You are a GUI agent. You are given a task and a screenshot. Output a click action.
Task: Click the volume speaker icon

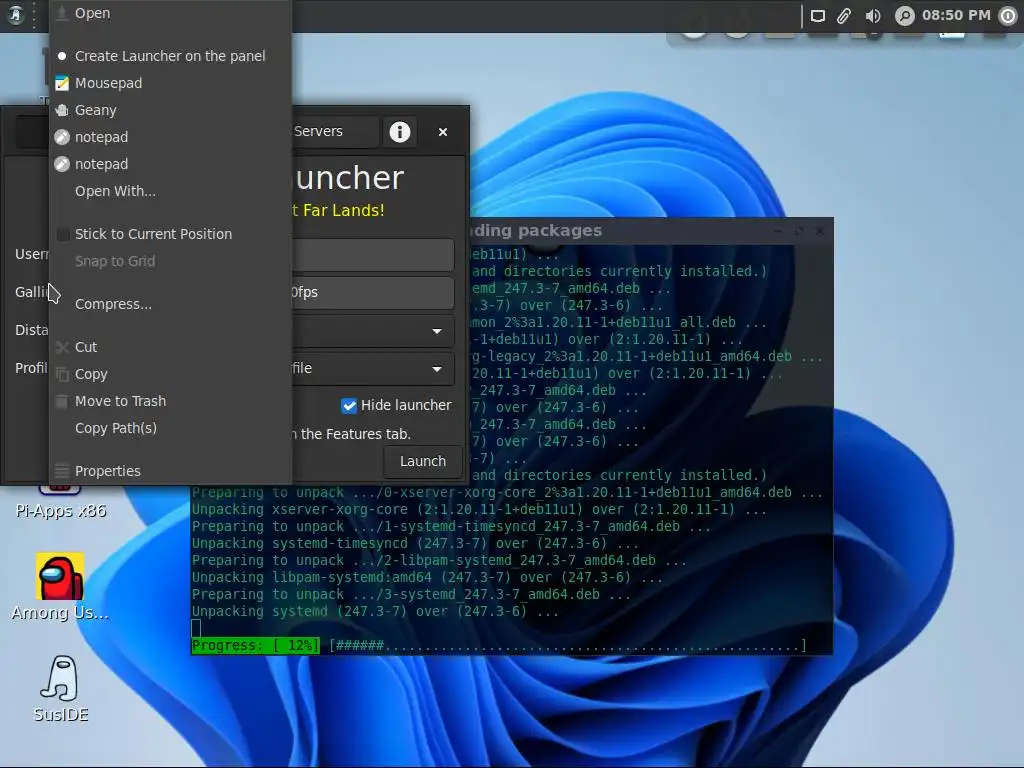872,16
